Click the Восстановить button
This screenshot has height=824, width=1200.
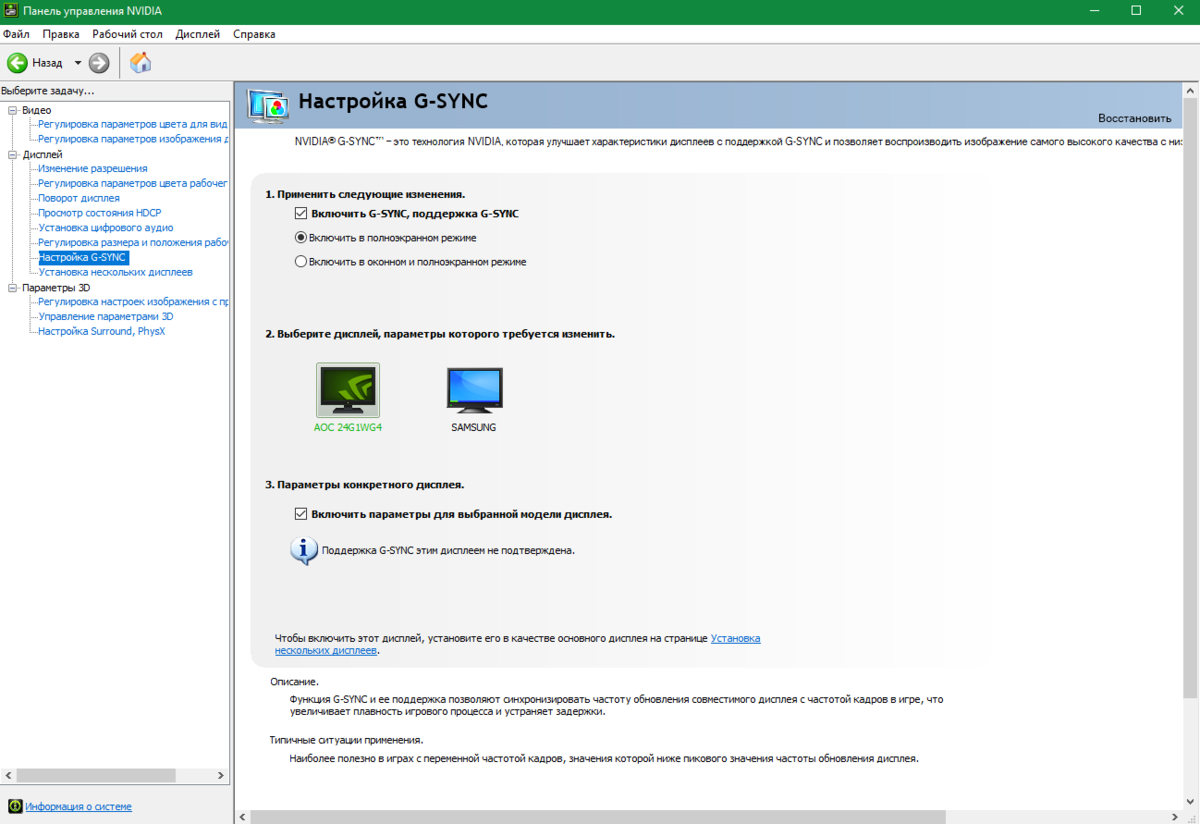click(x=1134, y=118)
